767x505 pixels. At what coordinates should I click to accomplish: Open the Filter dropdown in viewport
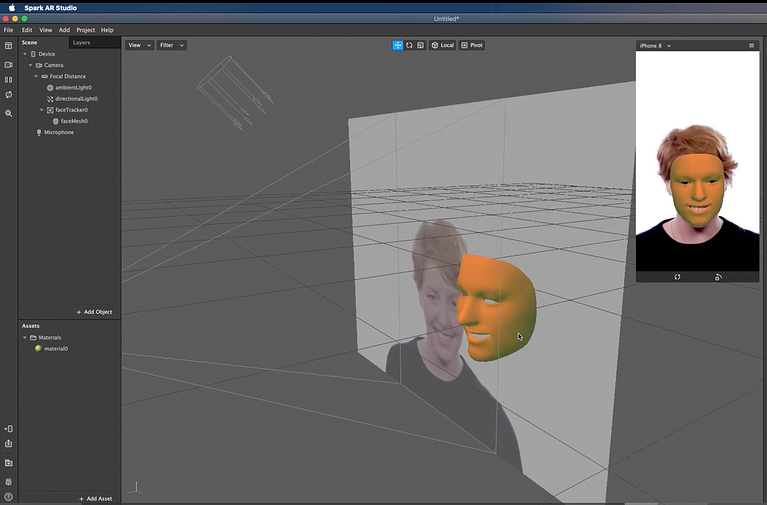[171, 45]
